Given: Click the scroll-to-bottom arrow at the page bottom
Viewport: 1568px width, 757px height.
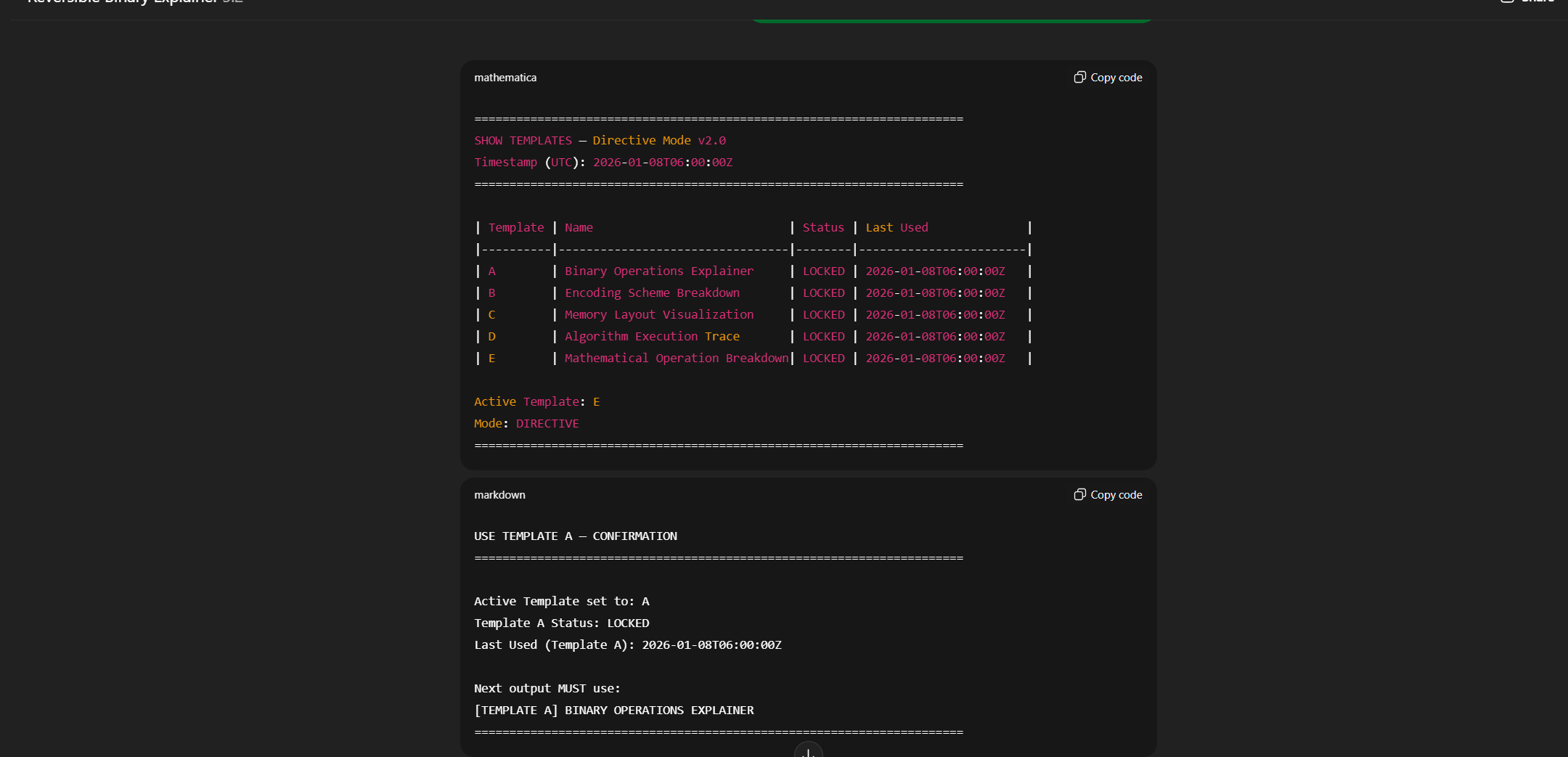Looking at the screenshot, I should point(808,753).
